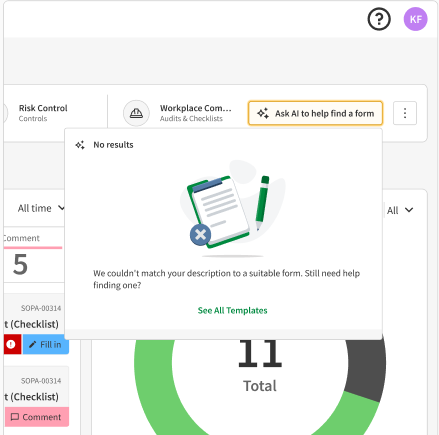Click the sparkle icon beside No results

tap(80, 145)
